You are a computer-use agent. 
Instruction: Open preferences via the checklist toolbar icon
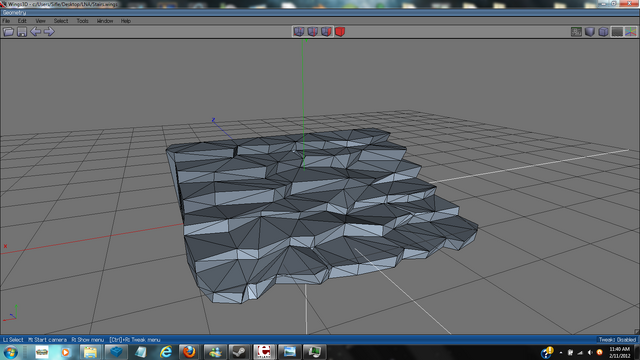(576, 31)
